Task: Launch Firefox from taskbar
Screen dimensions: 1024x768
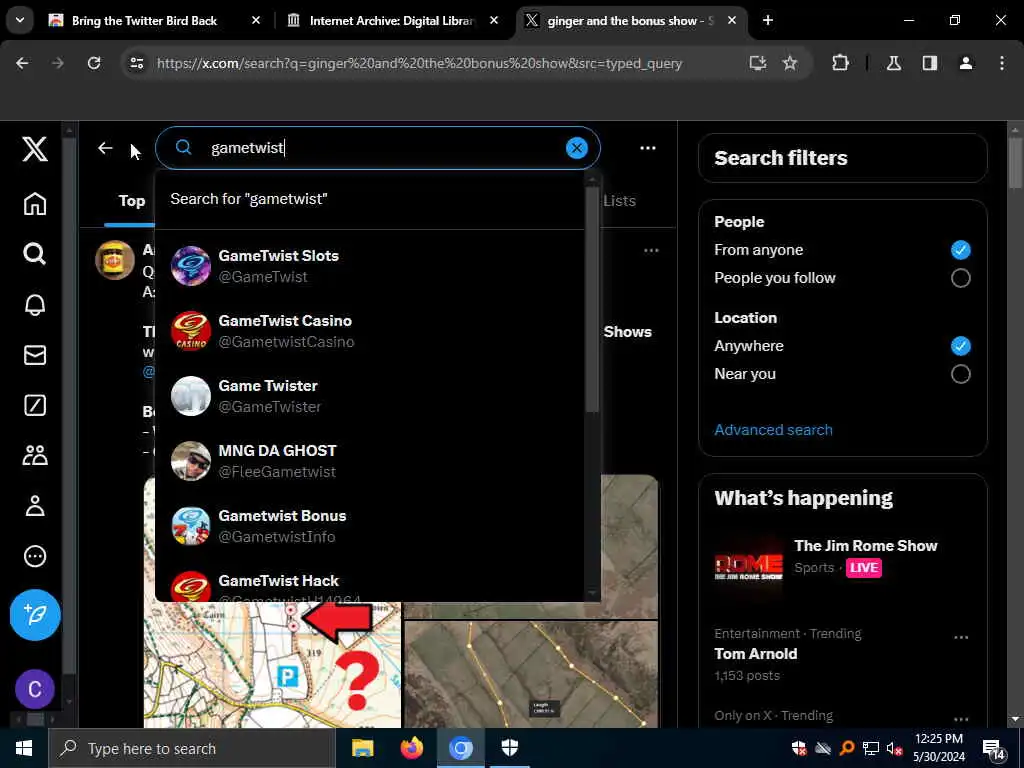Action: (411, 748)
